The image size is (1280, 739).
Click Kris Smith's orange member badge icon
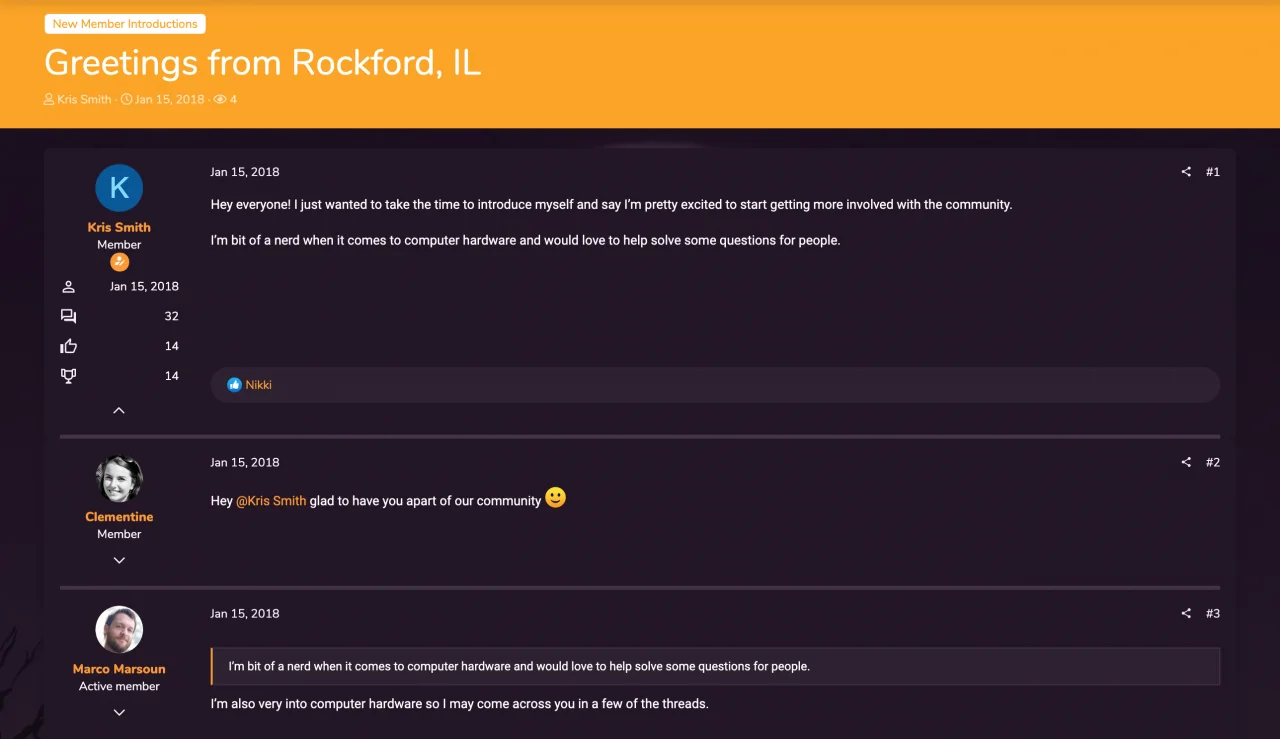coord(119,262)
